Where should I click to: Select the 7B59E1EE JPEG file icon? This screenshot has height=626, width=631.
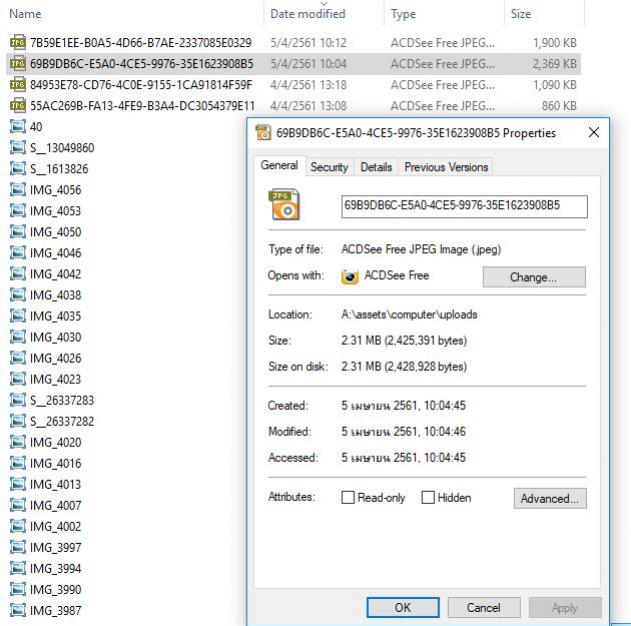pos(18,43)
